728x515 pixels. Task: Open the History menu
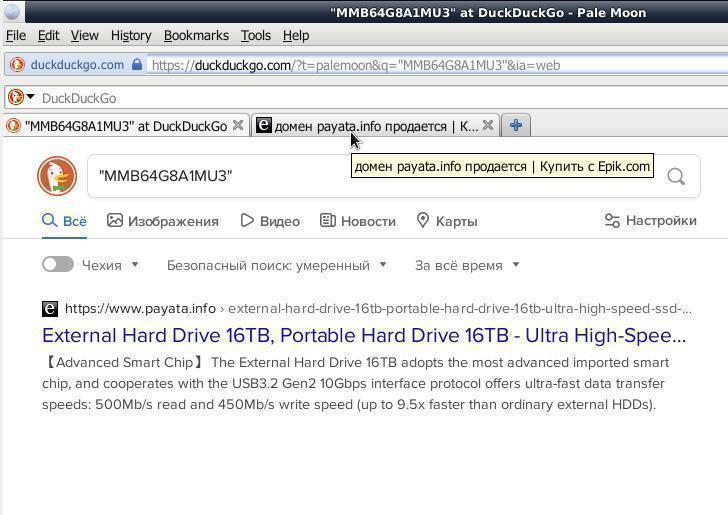click(131, 36)
